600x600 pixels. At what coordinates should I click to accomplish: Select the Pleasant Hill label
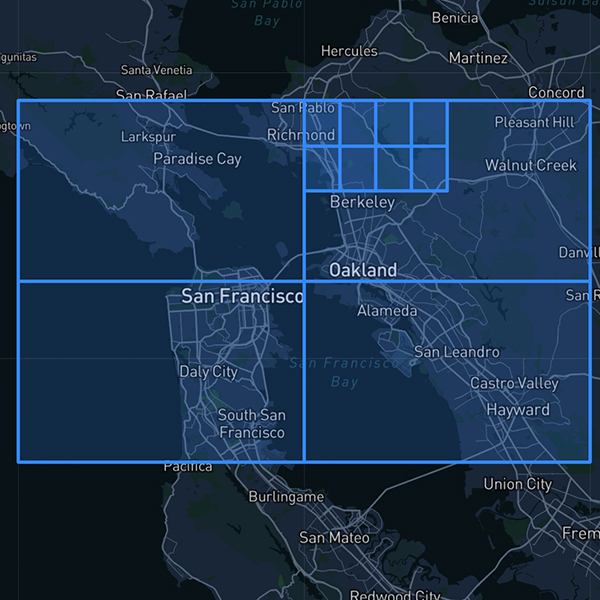point(534,122)
